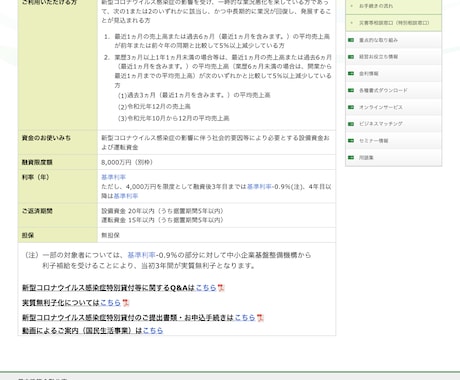Click the 無担保 value cell
Screen dimensions: 460x380
(x=217, y=235)
